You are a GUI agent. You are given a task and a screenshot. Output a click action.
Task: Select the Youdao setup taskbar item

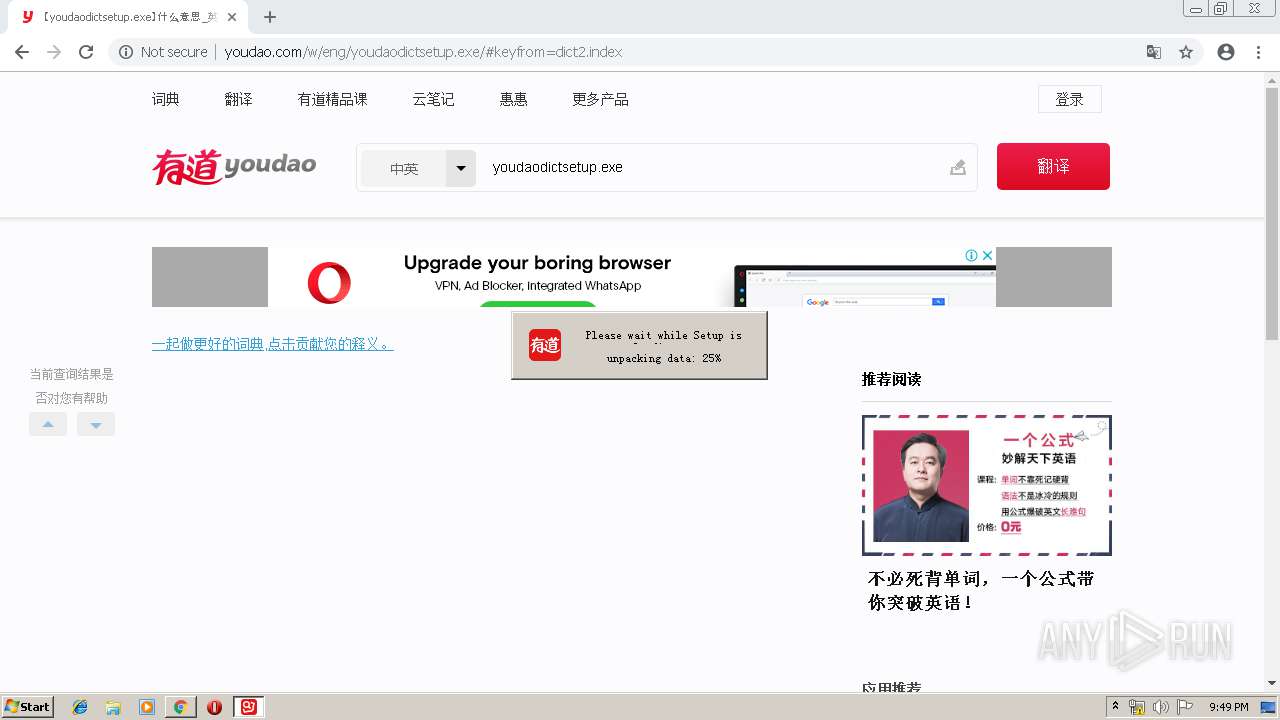[x=249, y=707]
